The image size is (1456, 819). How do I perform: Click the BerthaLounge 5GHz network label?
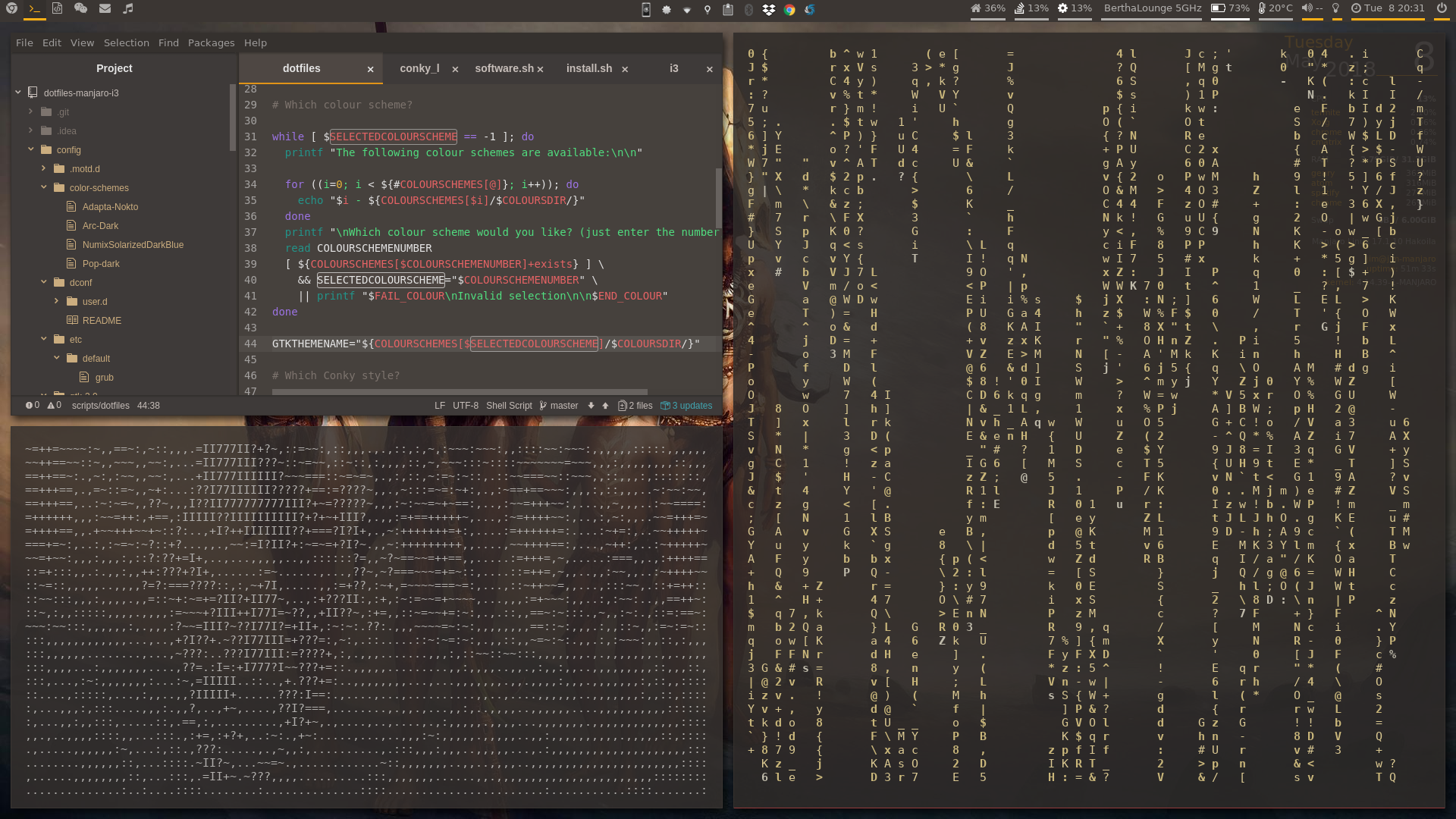click(x=1153, y=8)
